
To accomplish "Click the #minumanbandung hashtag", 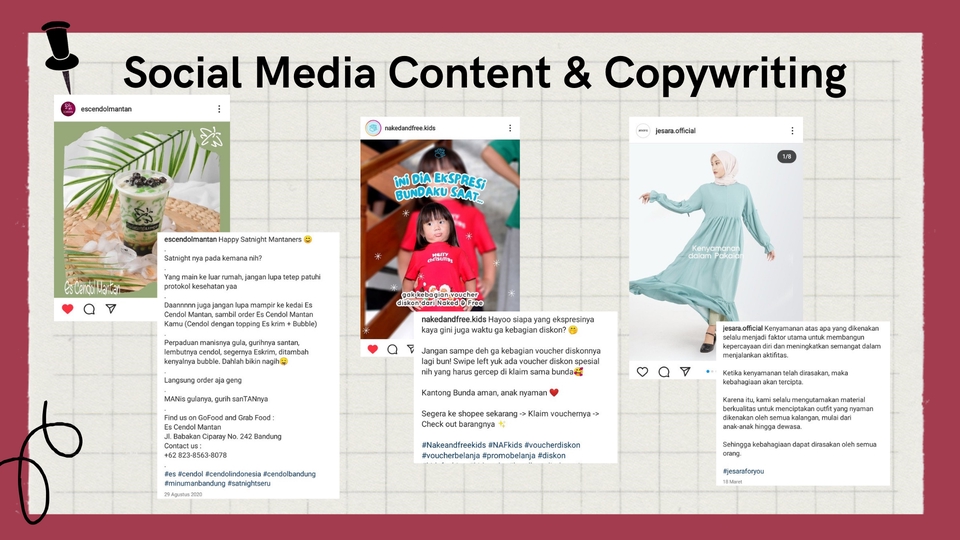I will 195,484.
